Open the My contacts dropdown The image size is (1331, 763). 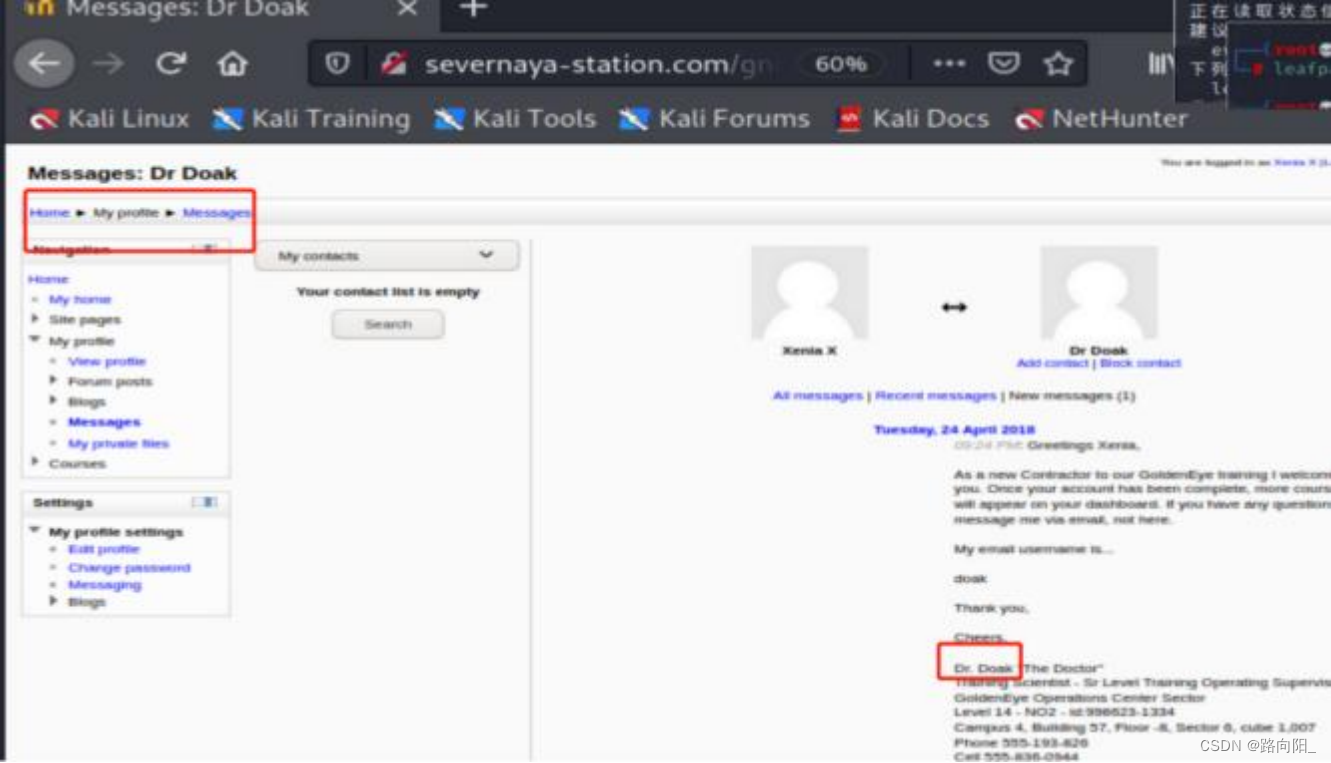tap(387, 256)
